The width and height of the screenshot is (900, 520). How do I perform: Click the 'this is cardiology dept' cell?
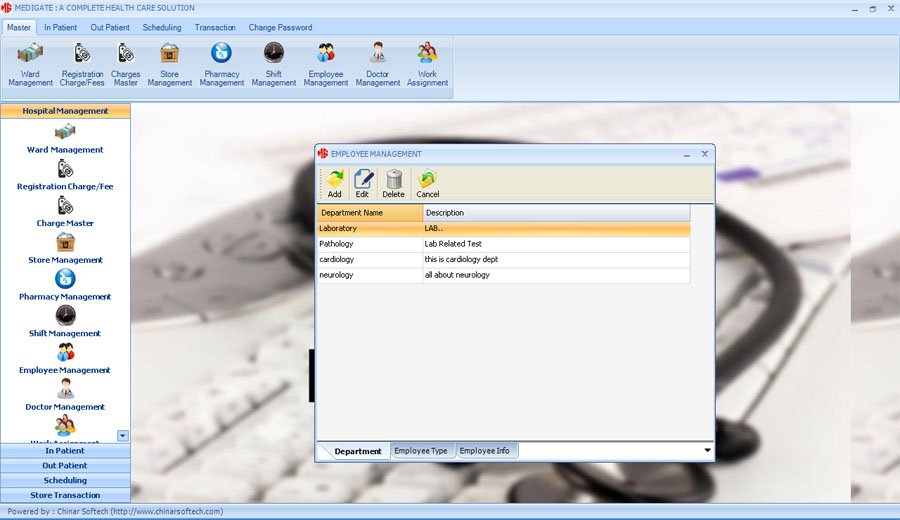click(x=556, y=259)
